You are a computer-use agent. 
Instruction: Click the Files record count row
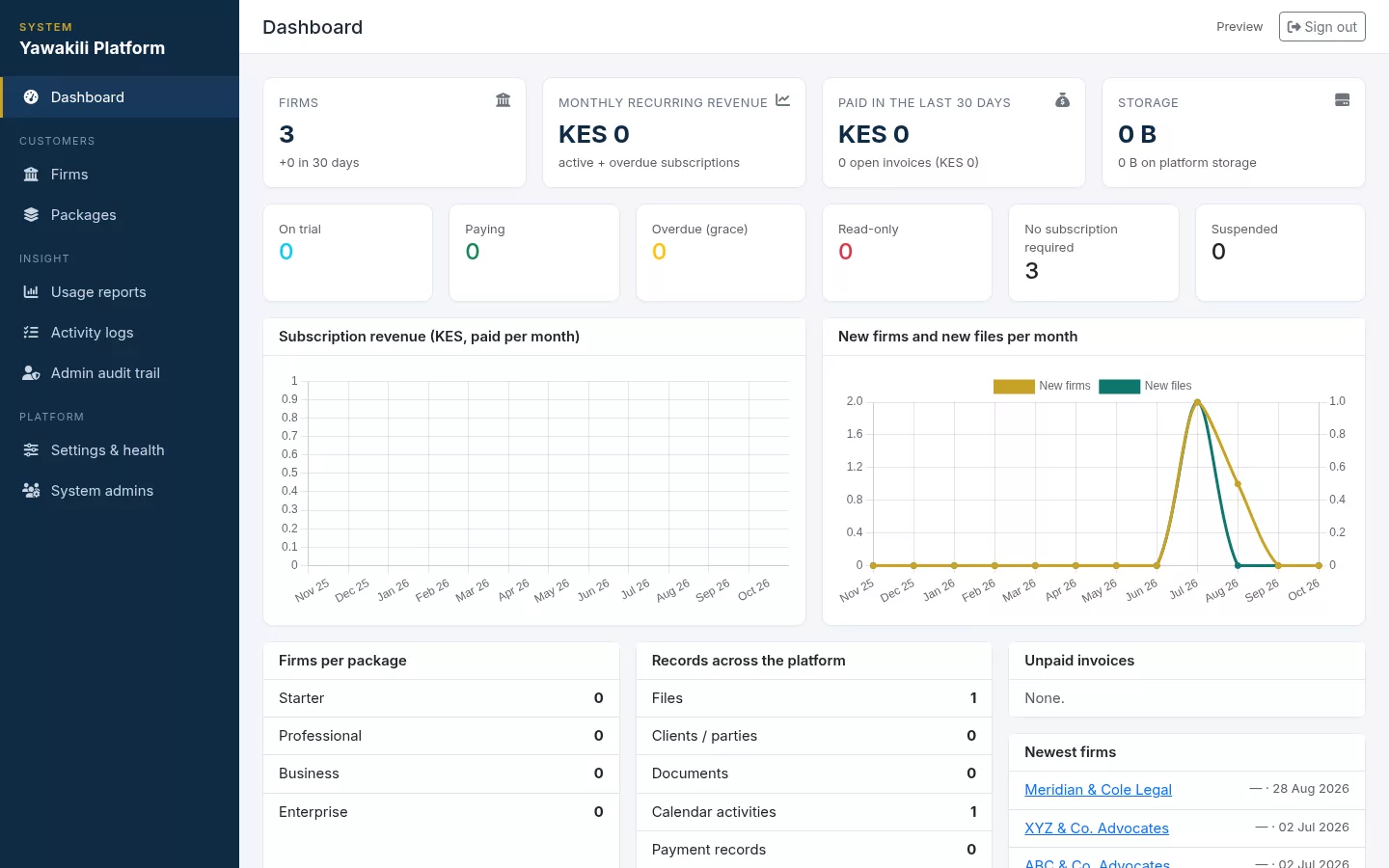click(x=814, y=698)
